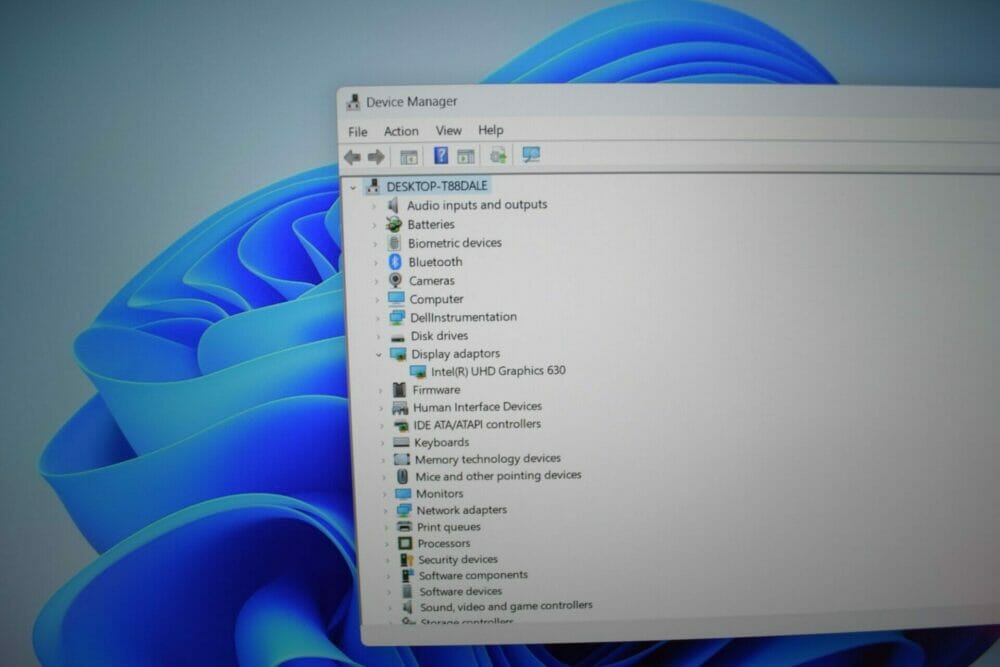The width and height of the screenshot is (1000, 667).
Task: Expand the Processors category
Action: tap(386, 544)
